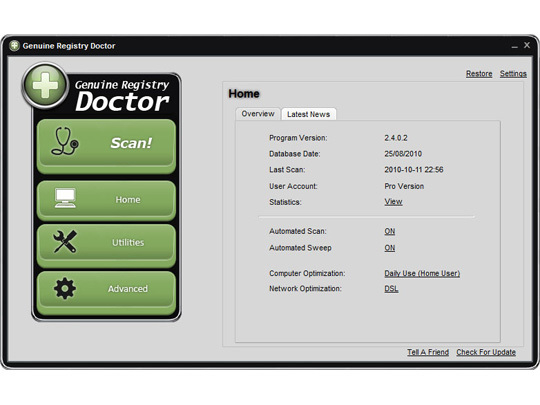Click the wrench and screwdriver Utilities icon
The height and width of the screenshot is (405, 540).
coord(65,242)
